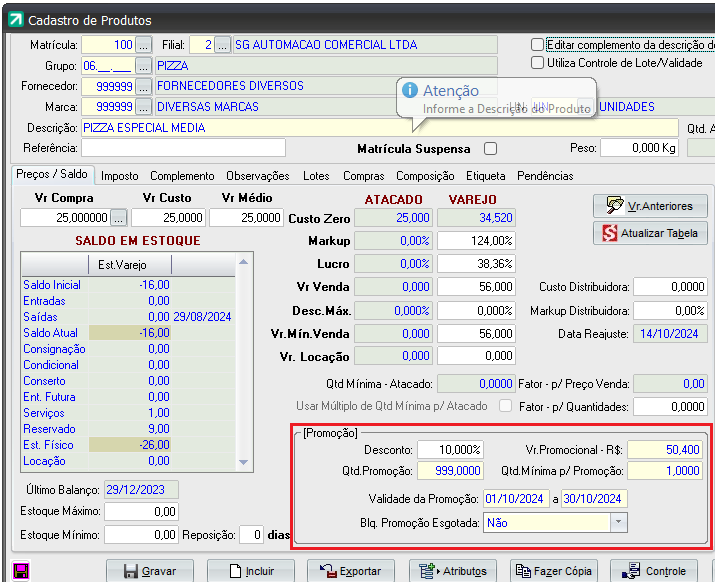Click the stock list scroll down arrow
The image size is (715, 582).
pos(244,462)
